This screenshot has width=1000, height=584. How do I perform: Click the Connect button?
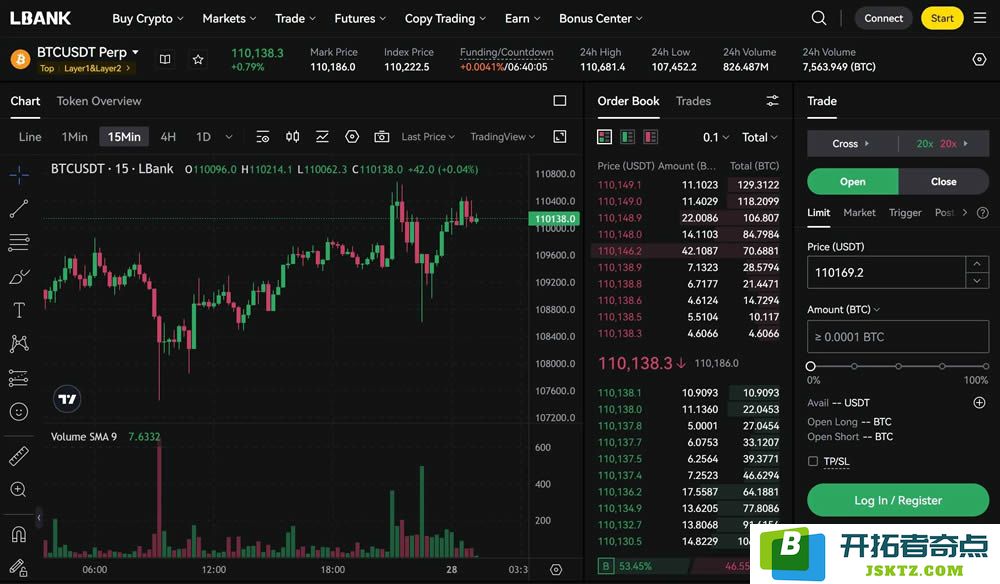[x=883, y=18]
